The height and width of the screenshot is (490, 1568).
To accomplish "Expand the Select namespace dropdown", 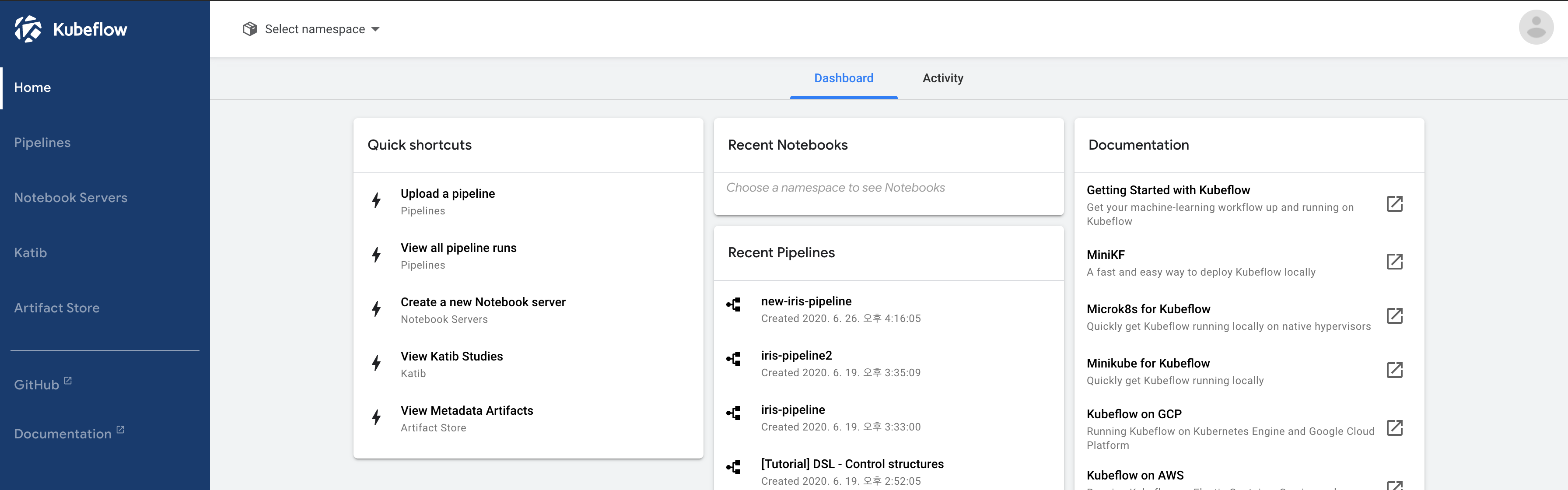I will point(311,29).
